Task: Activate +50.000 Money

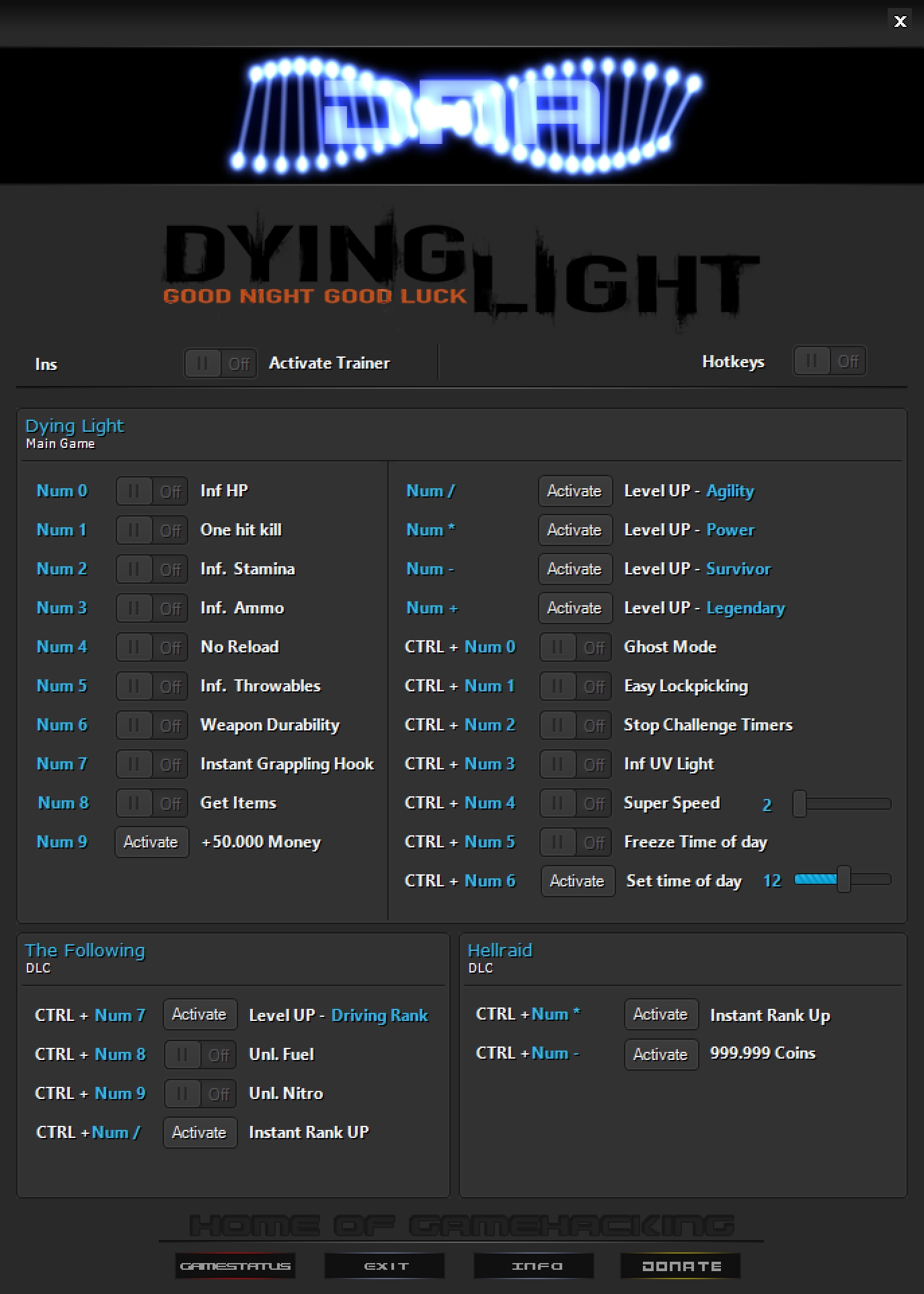Action: tap(151, 842)
